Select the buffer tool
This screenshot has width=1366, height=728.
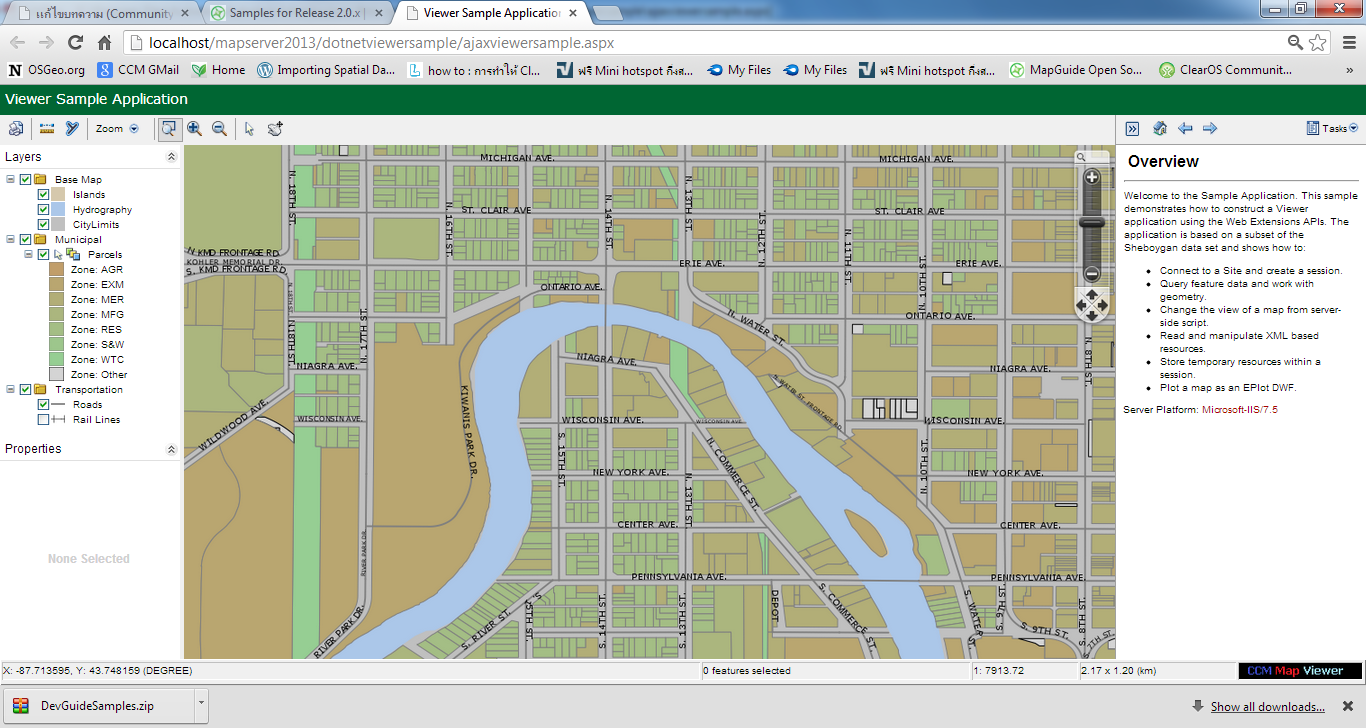71,128
